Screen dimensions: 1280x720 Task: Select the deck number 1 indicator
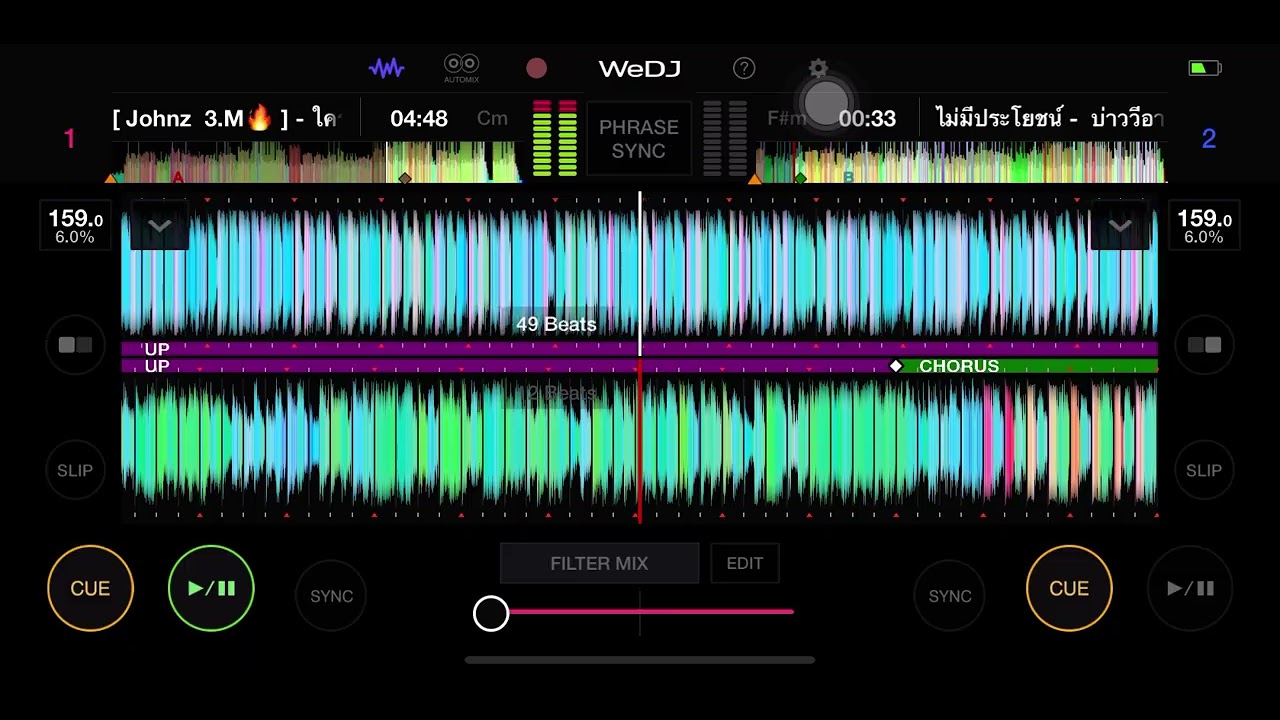[x=69, y=139]
